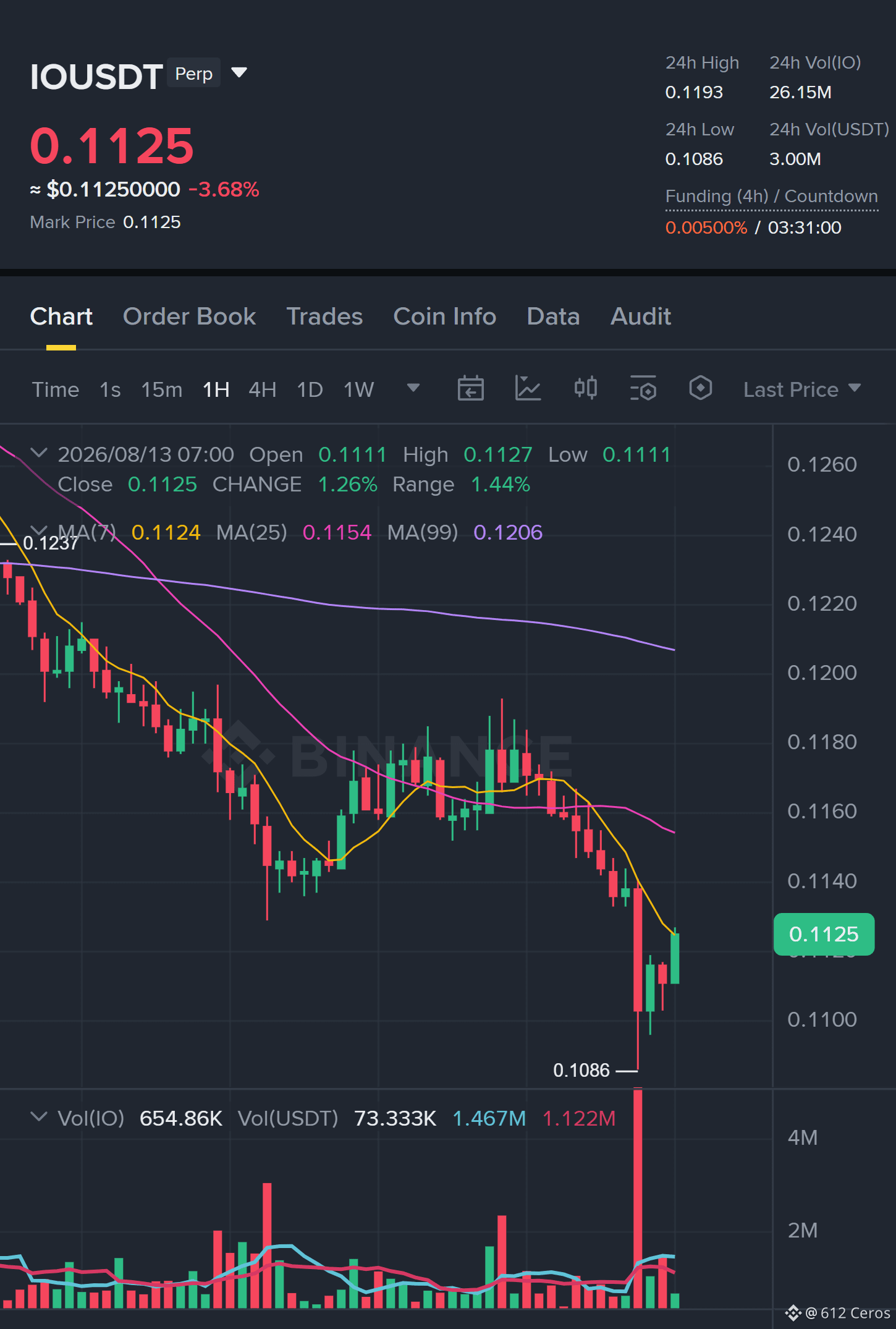Tap the hexagon chart preferences icon
Screen dimensions: 896x1329
(700, 389)
